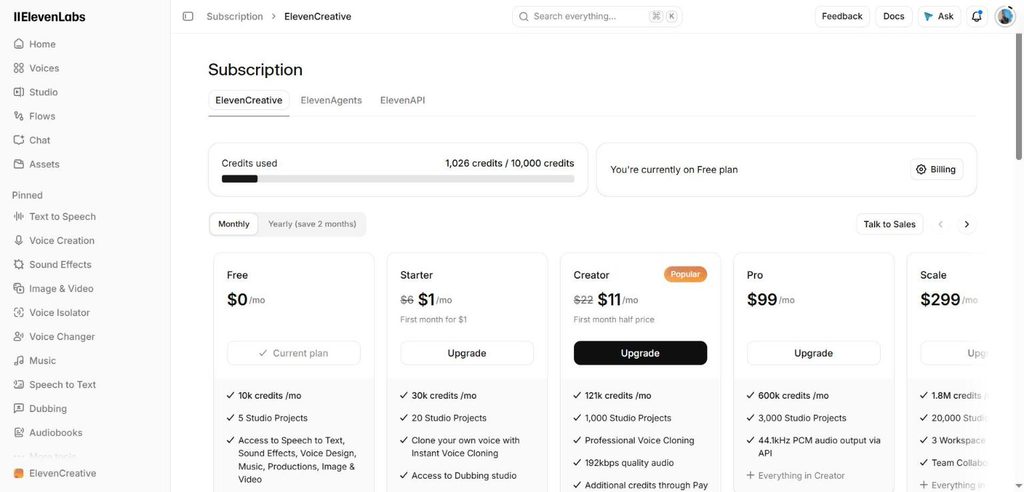Open Billing settings gear button

click(x=936, y=169)
